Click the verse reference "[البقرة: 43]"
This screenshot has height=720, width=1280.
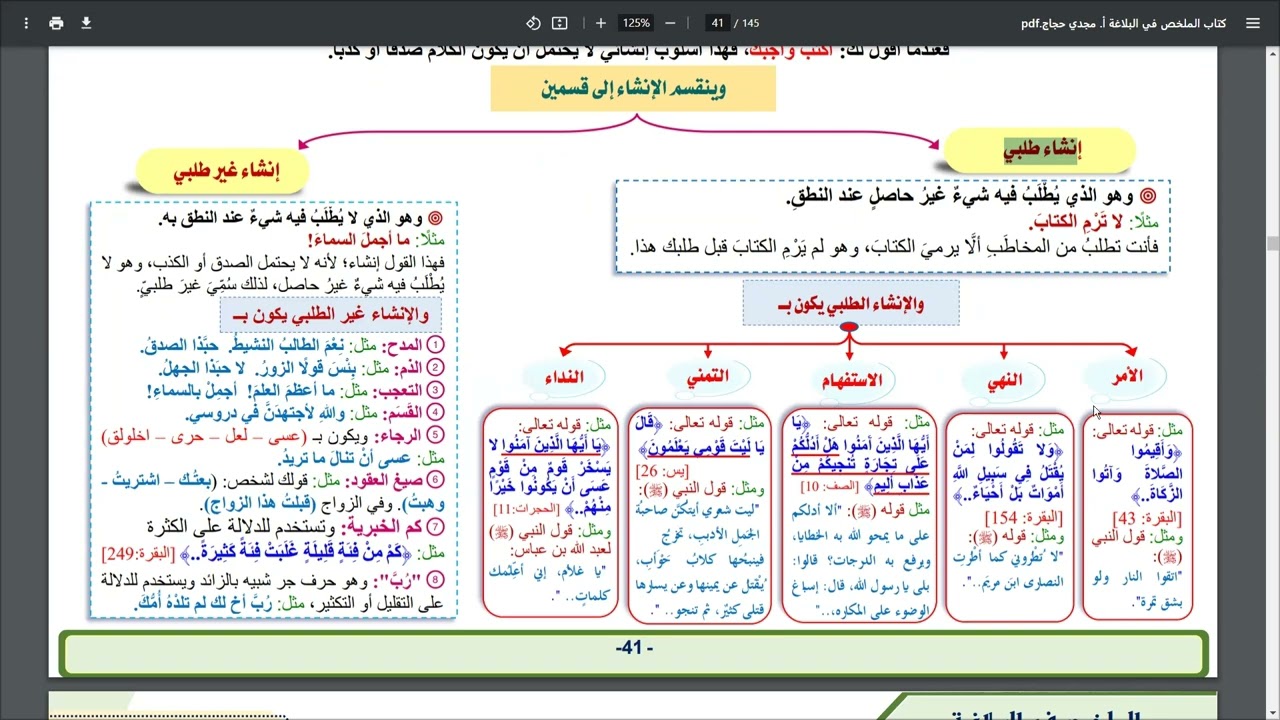[x=1149, y=518]
